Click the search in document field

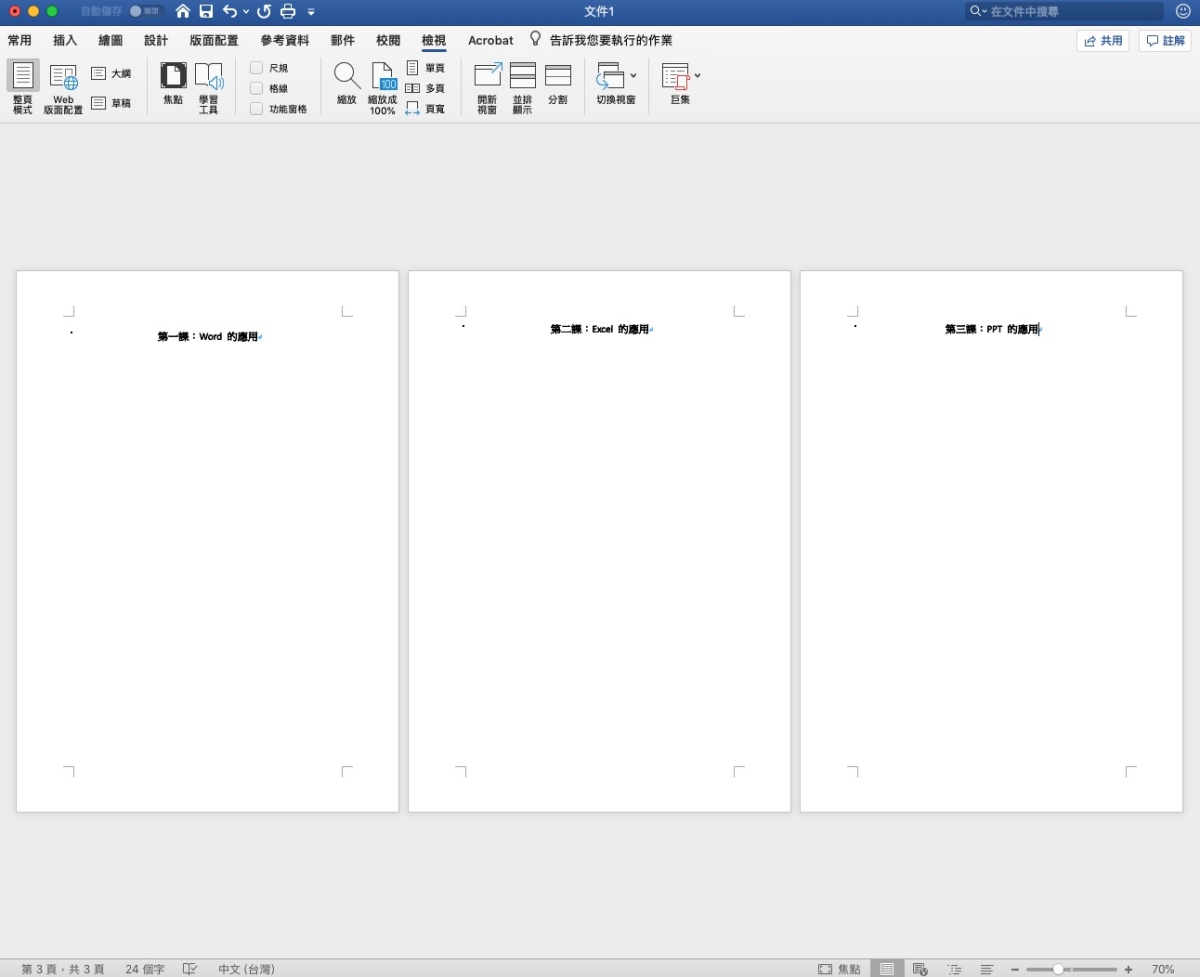1070,12
